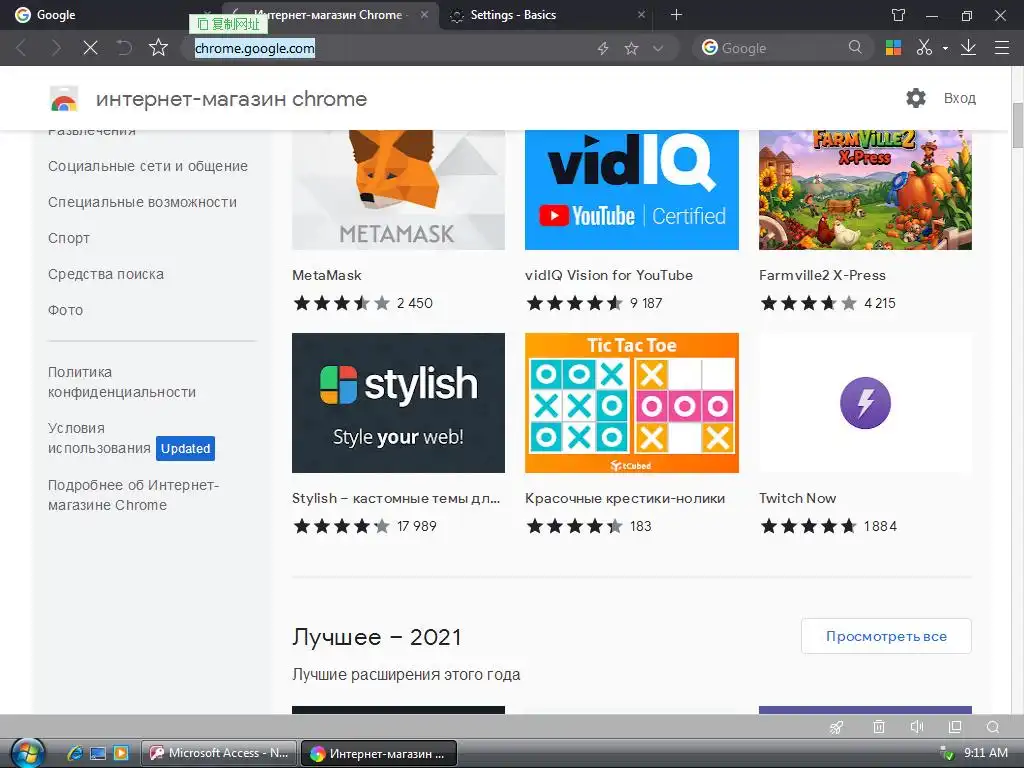Open the Фото category

65,310
